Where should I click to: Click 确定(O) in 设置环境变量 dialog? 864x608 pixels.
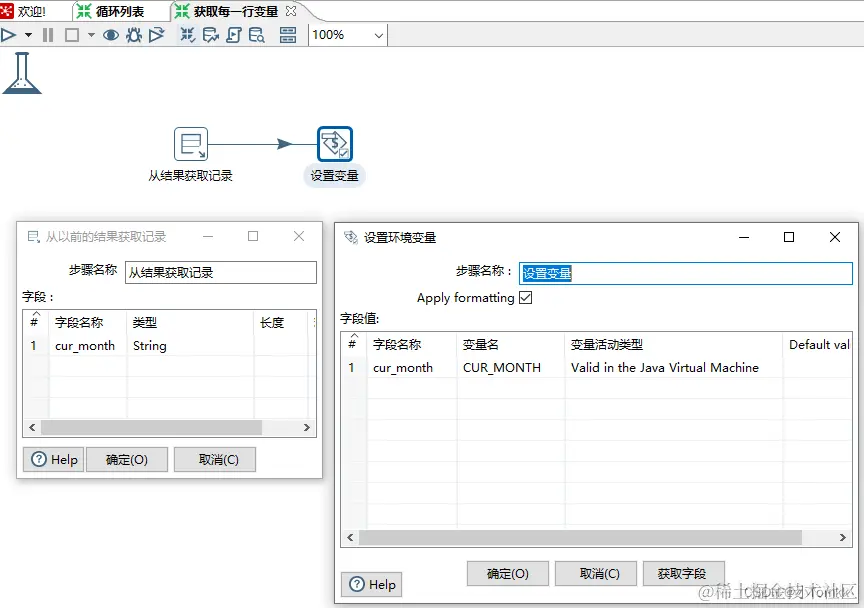coord(507,574)
